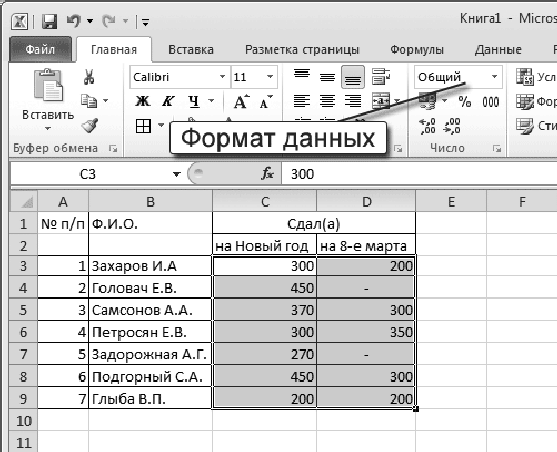Align text right
557x452 pixels.
point(353,101)
